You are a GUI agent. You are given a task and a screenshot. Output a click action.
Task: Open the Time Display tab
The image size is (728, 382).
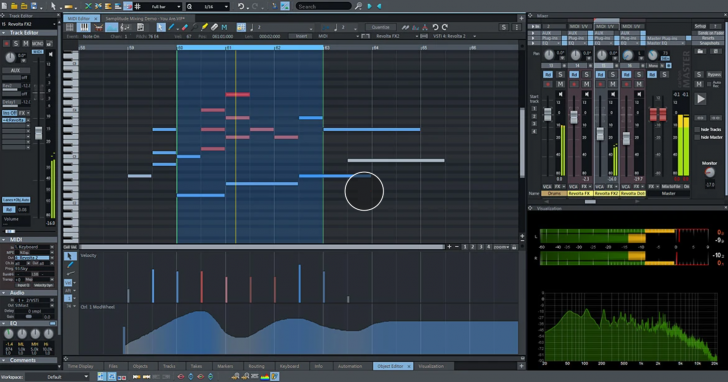coord(81,366)
